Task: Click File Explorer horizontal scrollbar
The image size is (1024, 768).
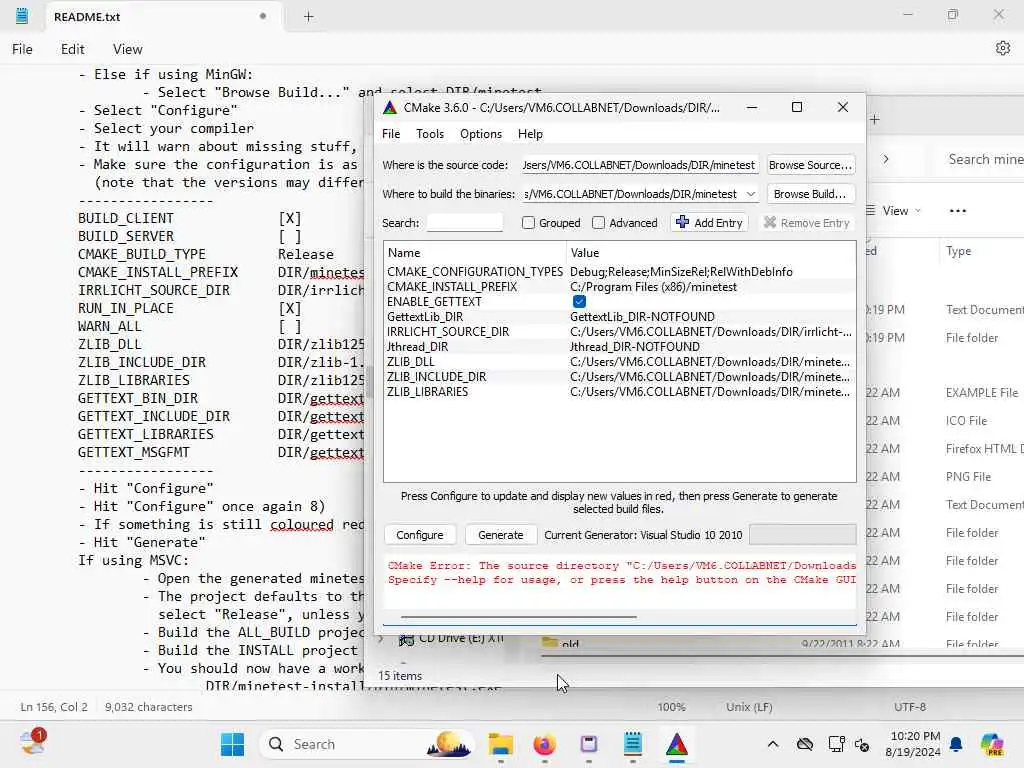Action: pyautogui.click(x=782, y=655)
